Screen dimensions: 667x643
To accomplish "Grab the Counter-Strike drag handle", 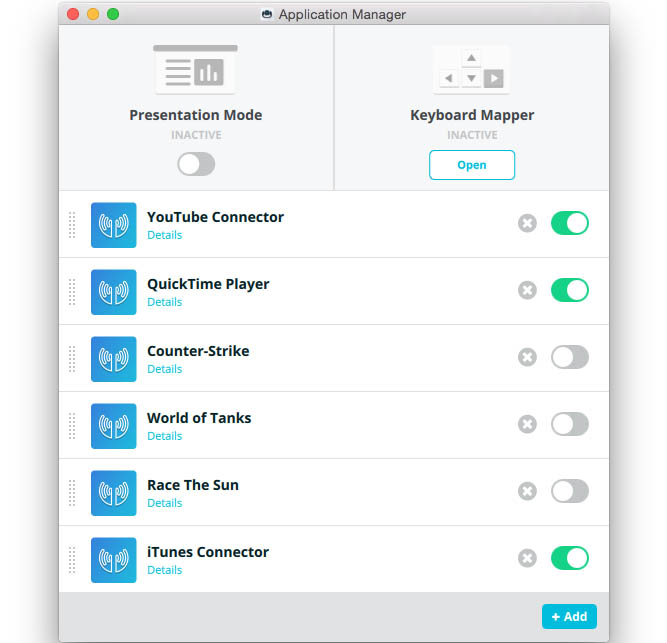I will 72,359.
